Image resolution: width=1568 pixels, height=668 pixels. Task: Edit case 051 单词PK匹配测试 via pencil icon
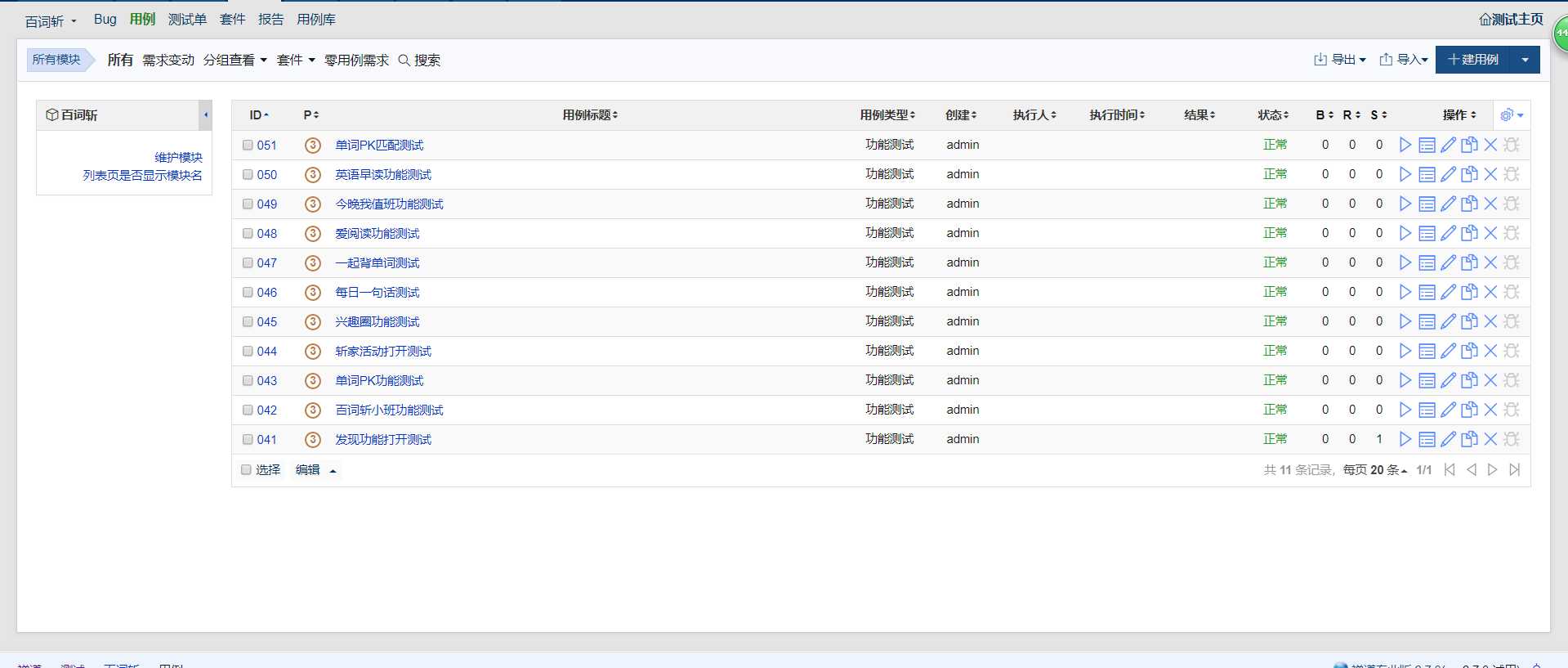pos(1448,145)
